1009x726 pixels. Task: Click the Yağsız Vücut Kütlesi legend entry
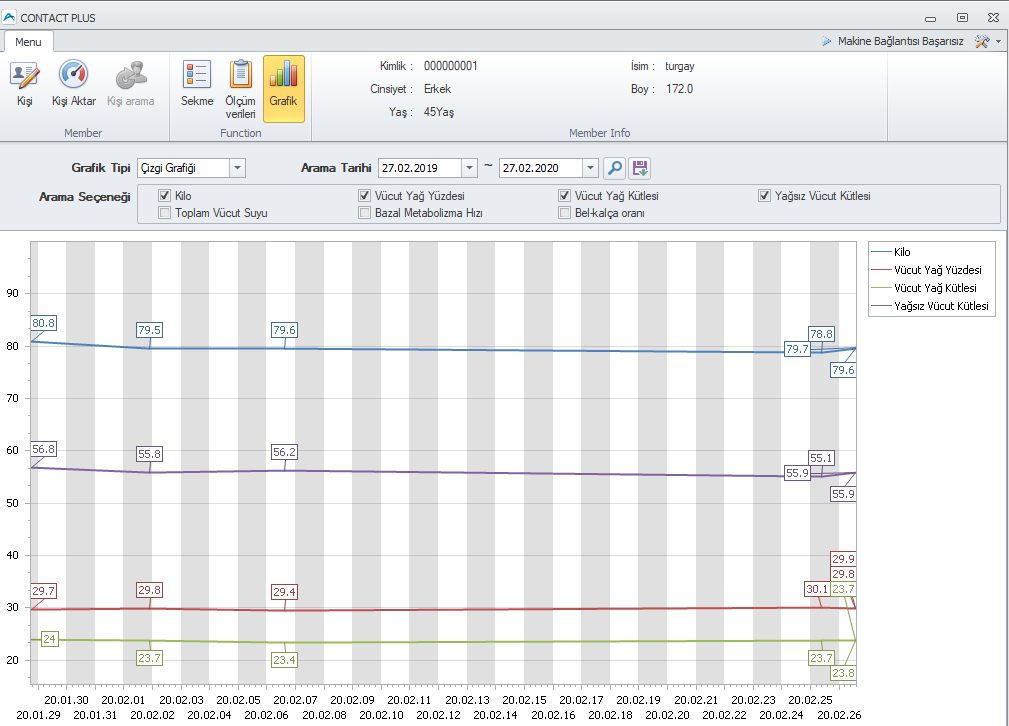pos(930,306)
